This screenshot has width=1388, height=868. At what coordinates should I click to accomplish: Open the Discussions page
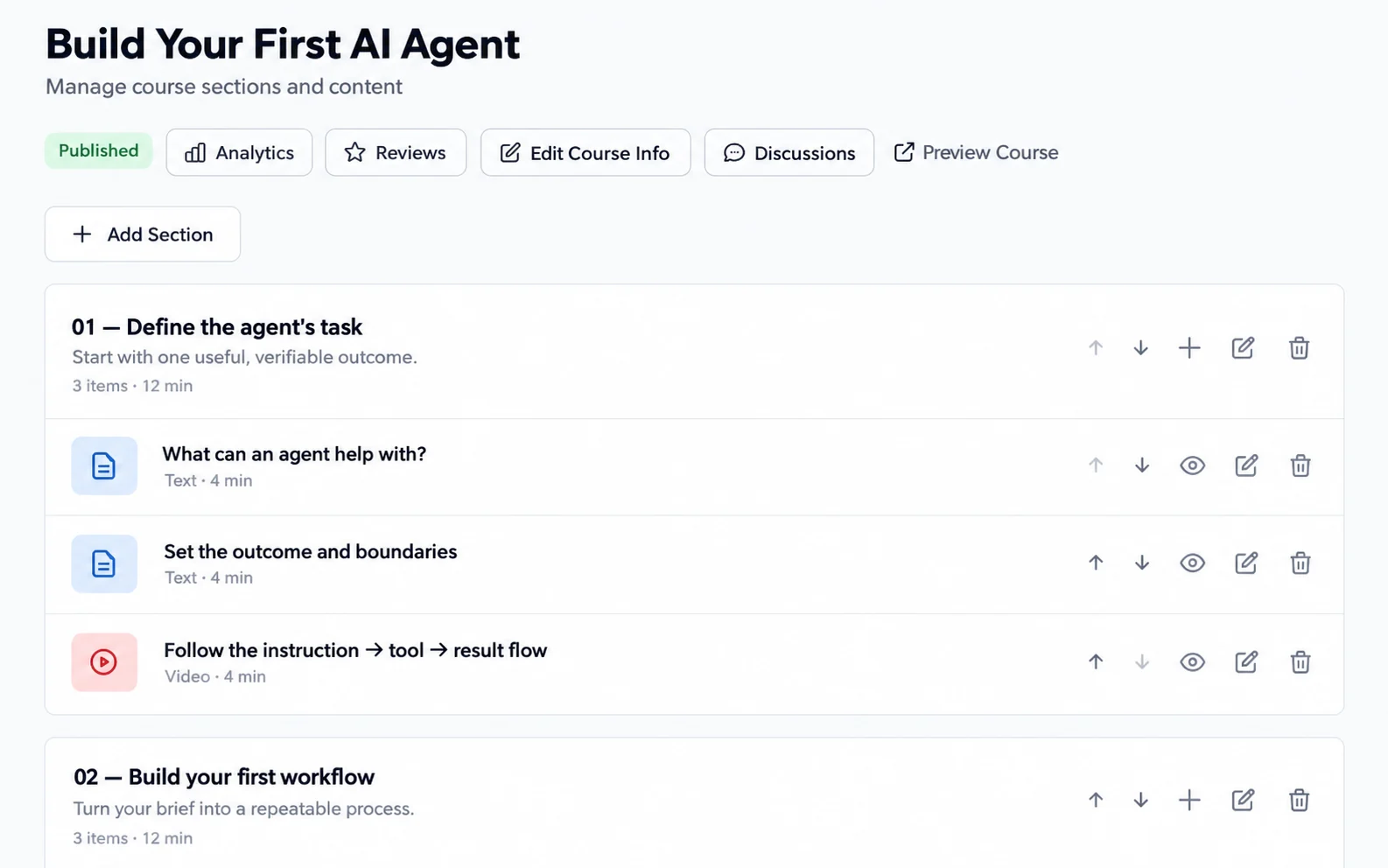[x=789, y=152]
